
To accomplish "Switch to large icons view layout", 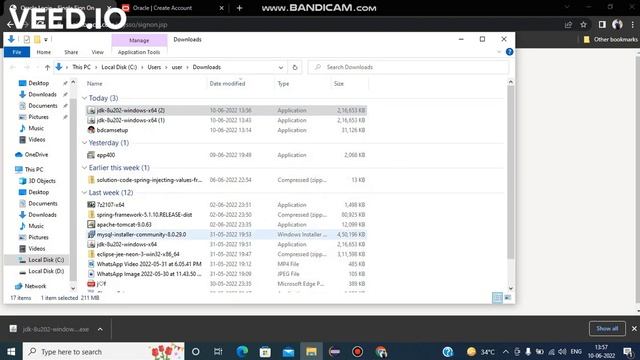I will tap(508, 298).
